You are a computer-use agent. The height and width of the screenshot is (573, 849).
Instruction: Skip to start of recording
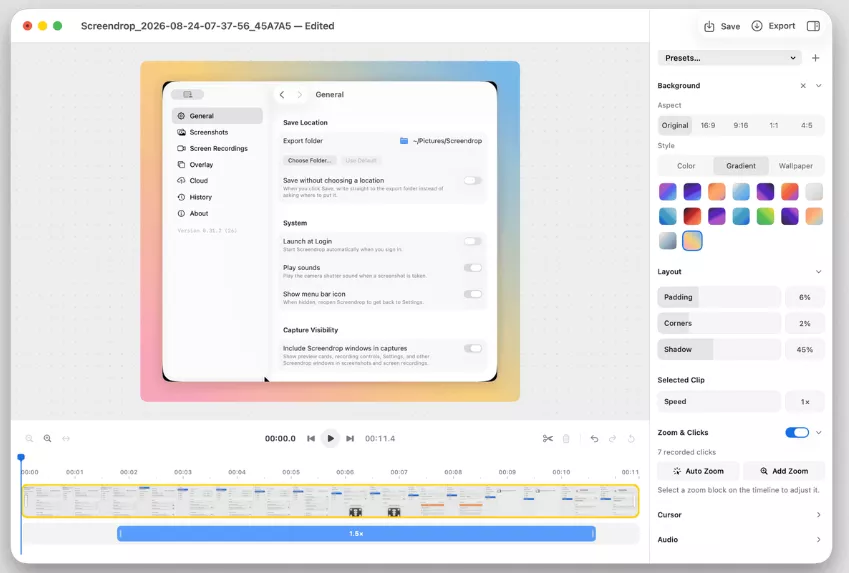pyautogui.click(x=311, y=439)
